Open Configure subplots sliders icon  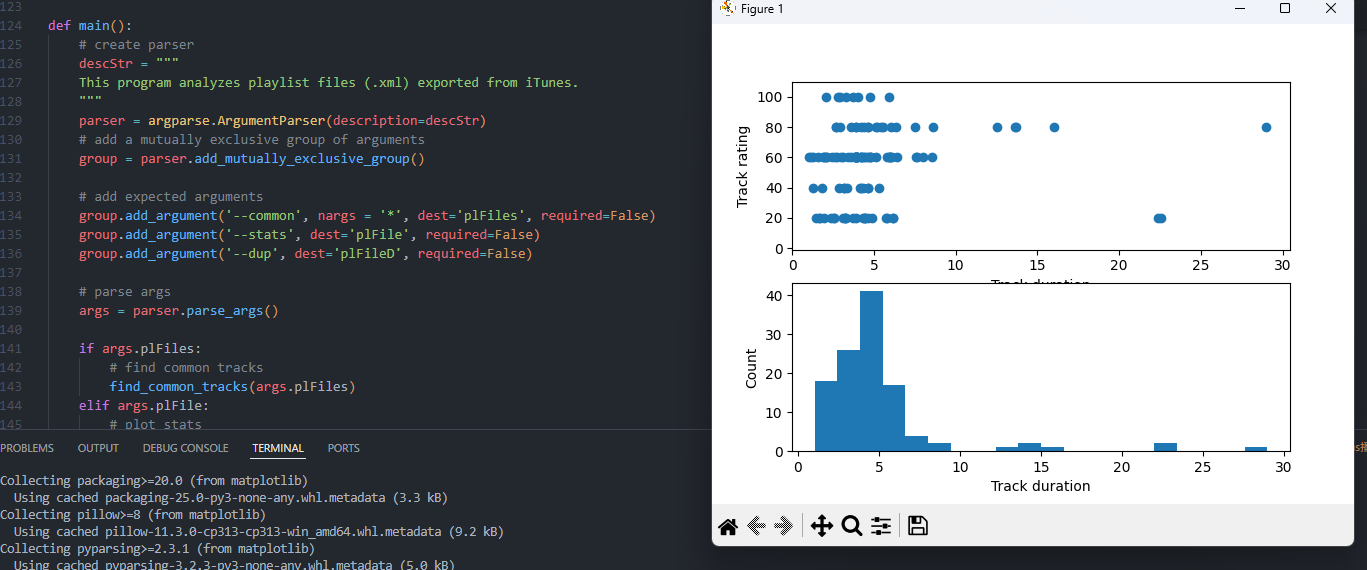pos(881,526)
